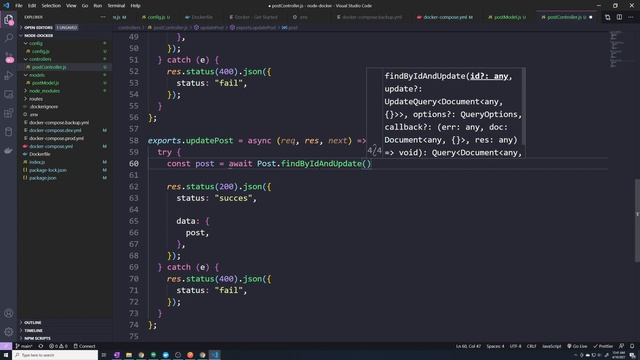The image size is (640, 360).
Task: Click the remote window indicator in status bar
Action: [6, 346]
